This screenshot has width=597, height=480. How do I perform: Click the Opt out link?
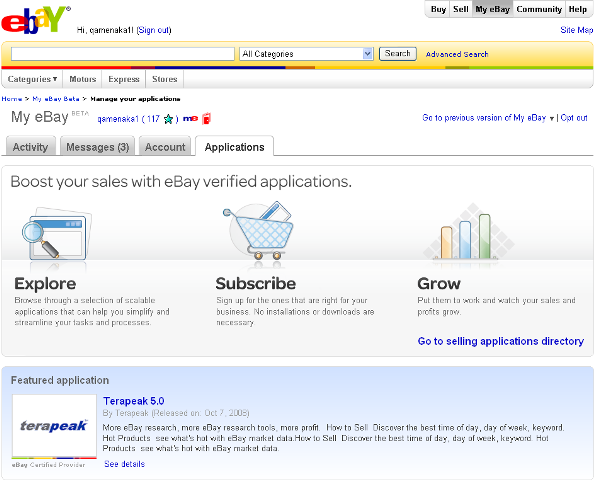pos(574,118)
